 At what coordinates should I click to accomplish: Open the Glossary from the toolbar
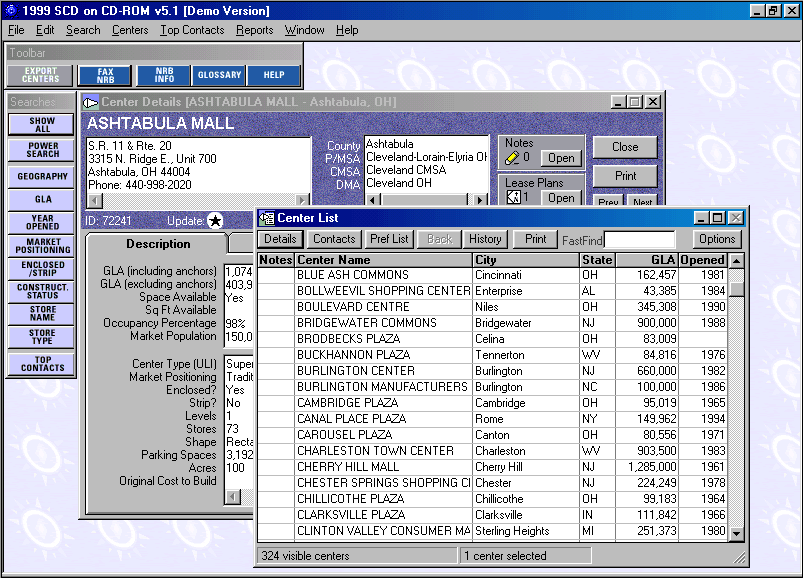click(x=219, y=75)
